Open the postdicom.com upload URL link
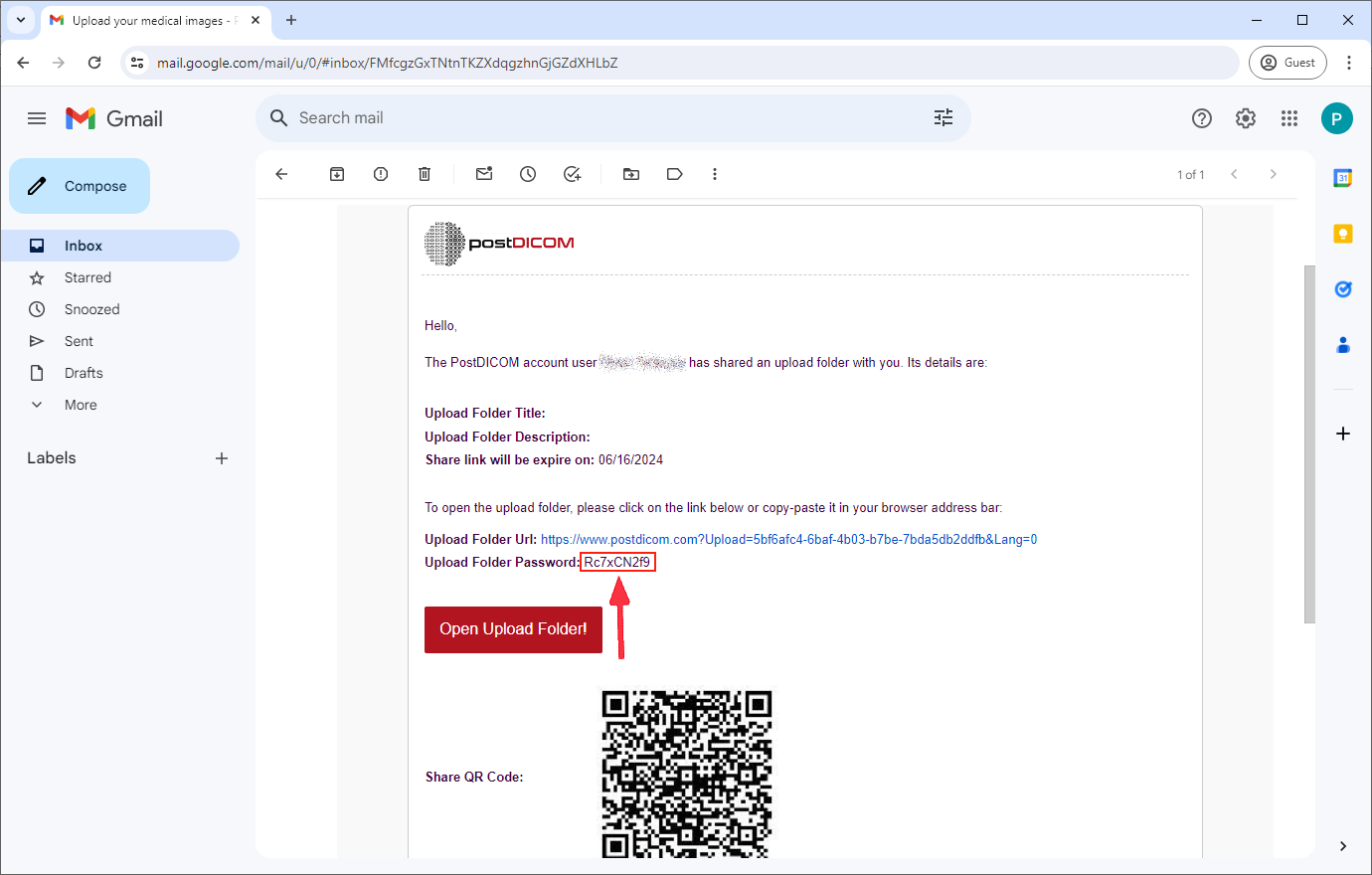1372x875 pixels. pyautogui.click(x=788, y=539)
